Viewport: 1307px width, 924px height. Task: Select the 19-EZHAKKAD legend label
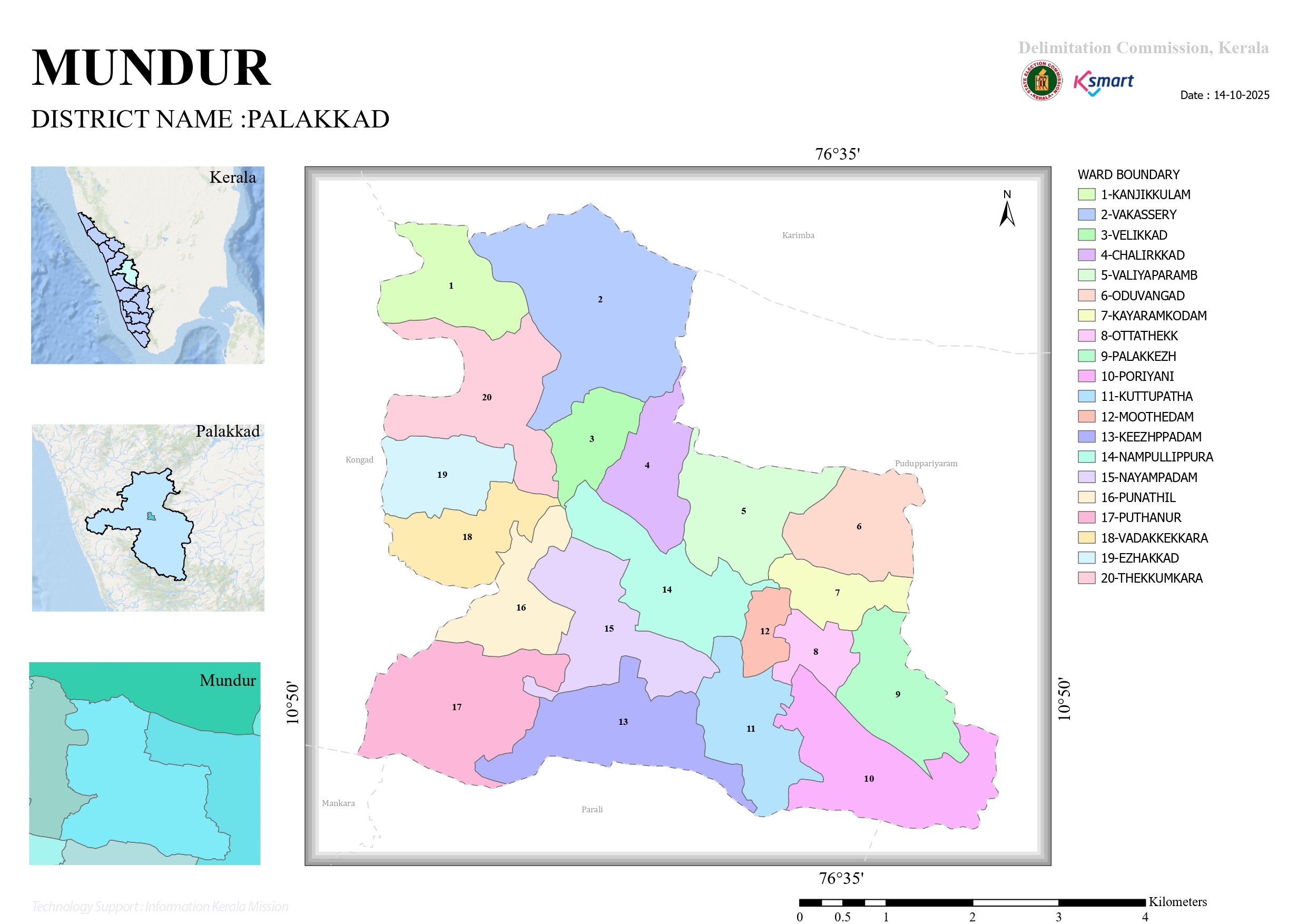[1139, 558]
